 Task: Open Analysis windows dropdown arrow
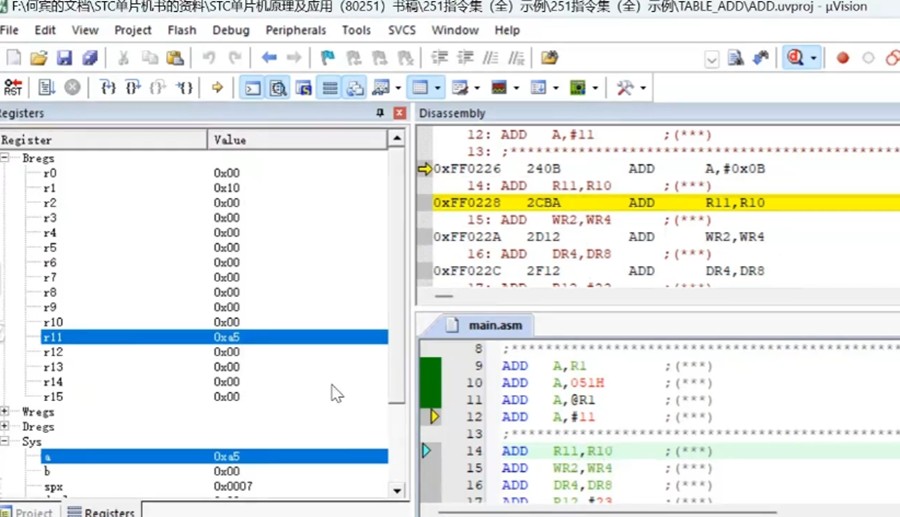click(x=516, y=88)
